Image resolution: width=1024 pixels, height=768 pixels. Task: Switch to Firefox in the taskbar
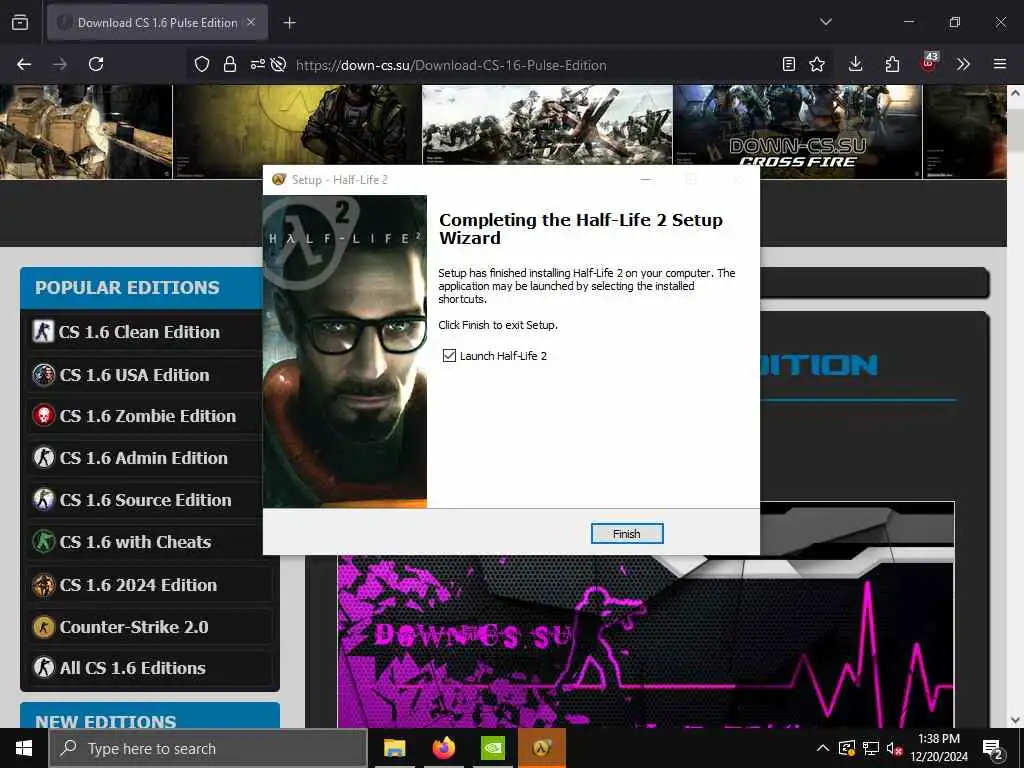click(443, 748)
